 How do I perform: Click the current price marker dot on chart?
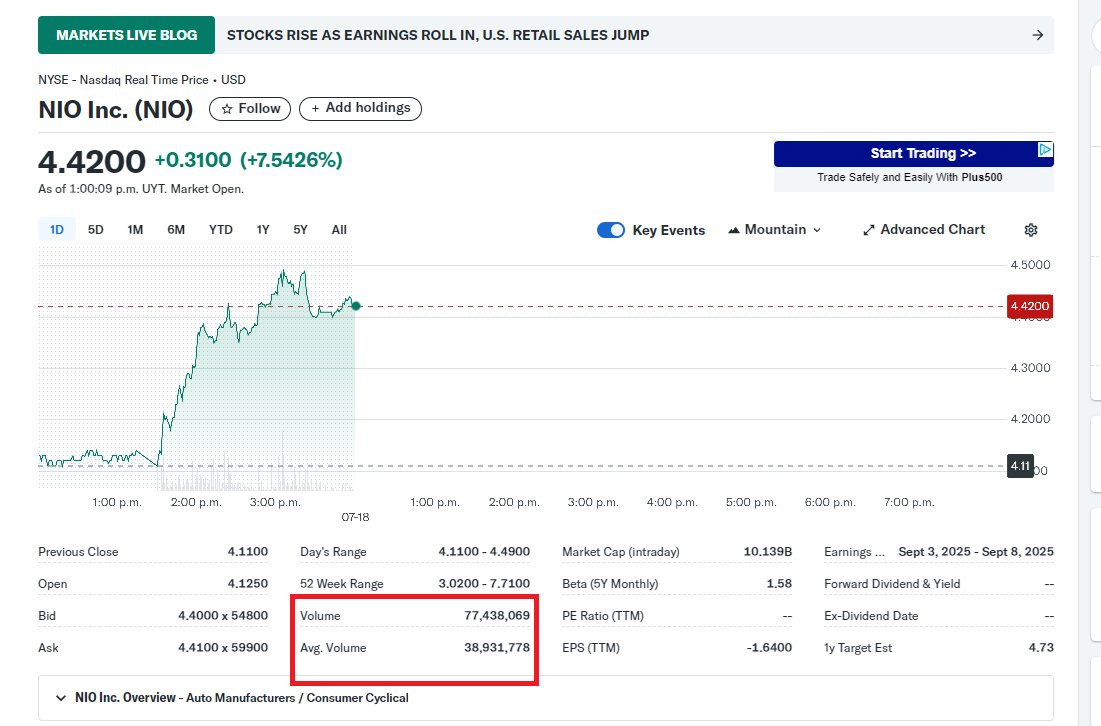coord(356,306)
